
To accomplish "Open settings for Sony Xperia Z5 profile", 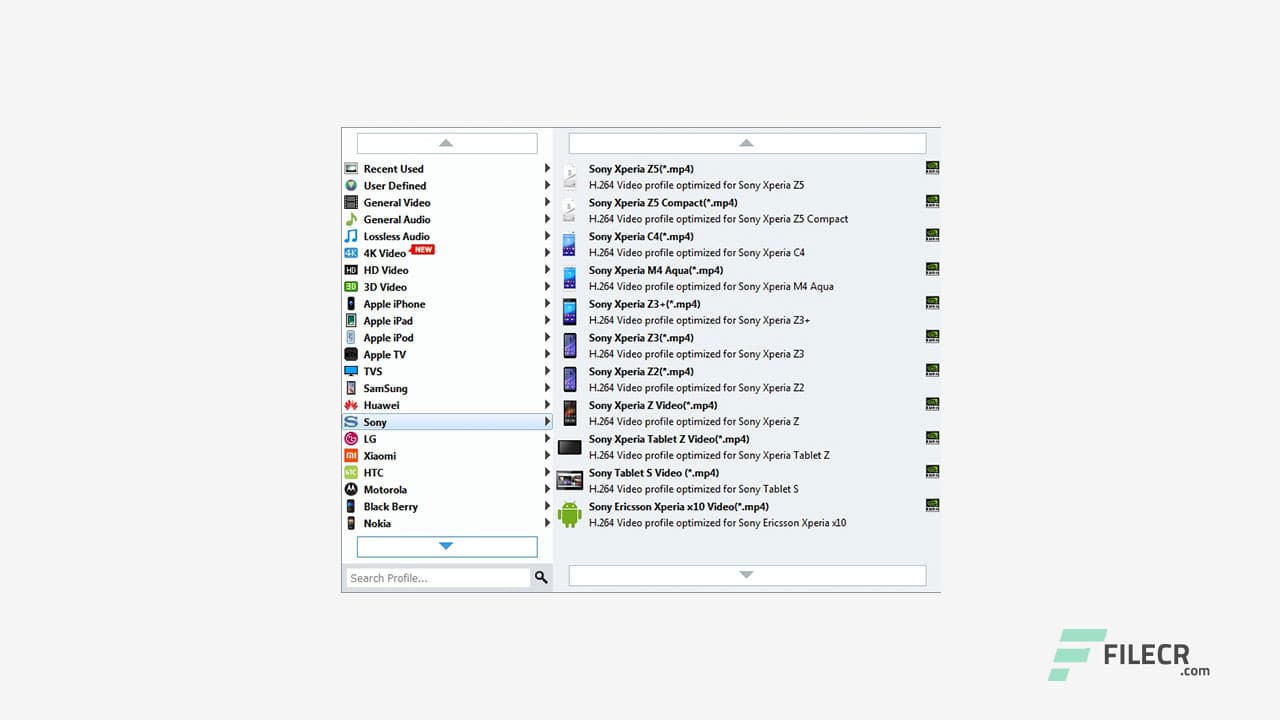I will (931, 169).
